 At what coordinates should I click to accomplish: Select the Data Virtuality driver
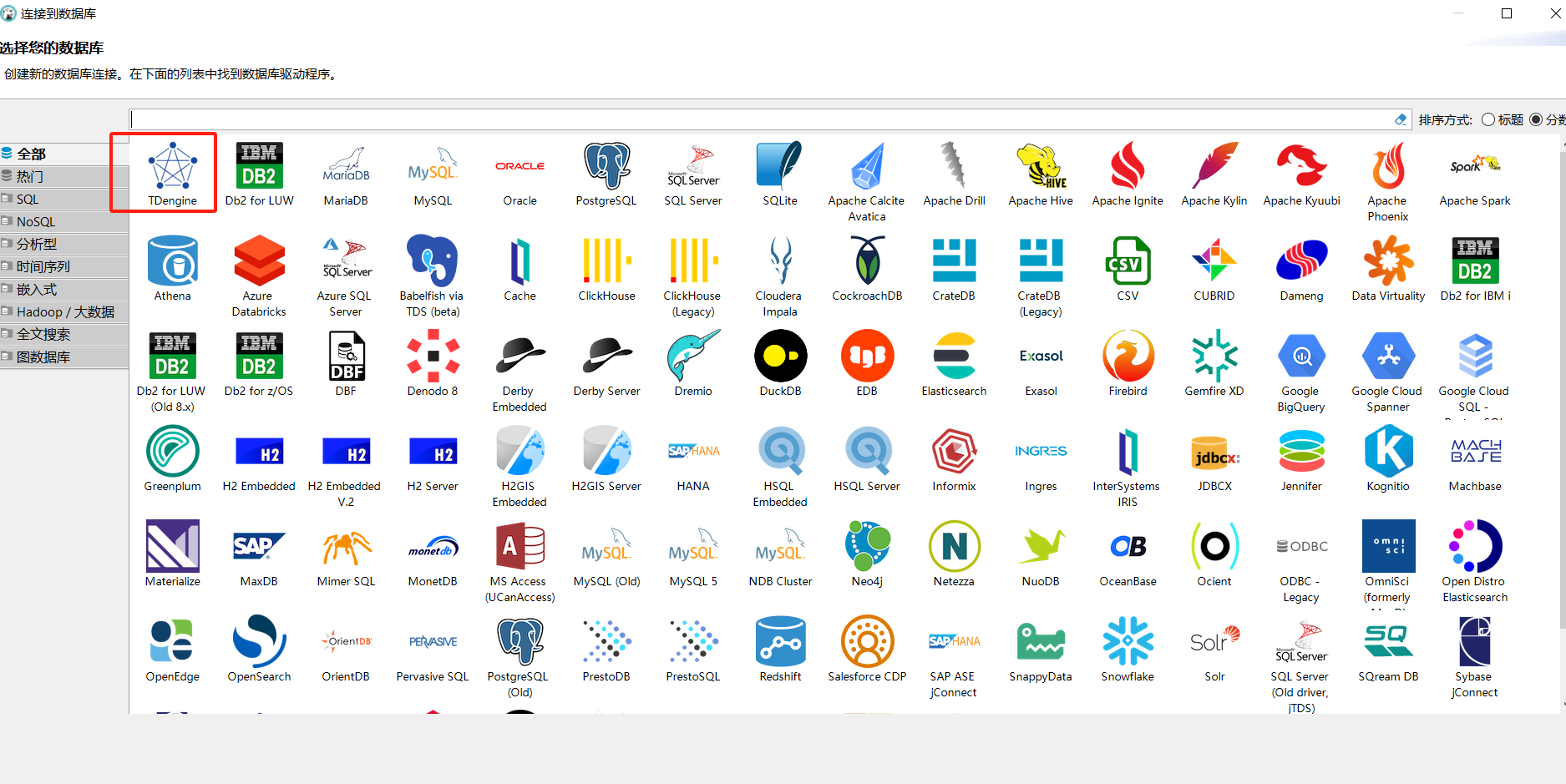(x=1388, y=269)
